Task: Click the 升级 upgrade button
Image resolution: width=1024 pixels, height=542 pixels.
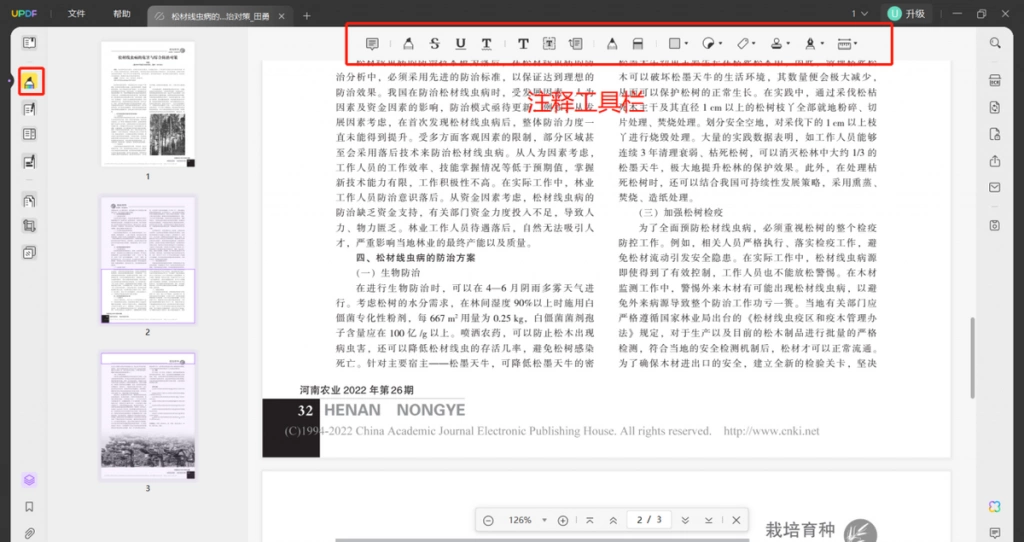Action: click(x=907, y=14)
